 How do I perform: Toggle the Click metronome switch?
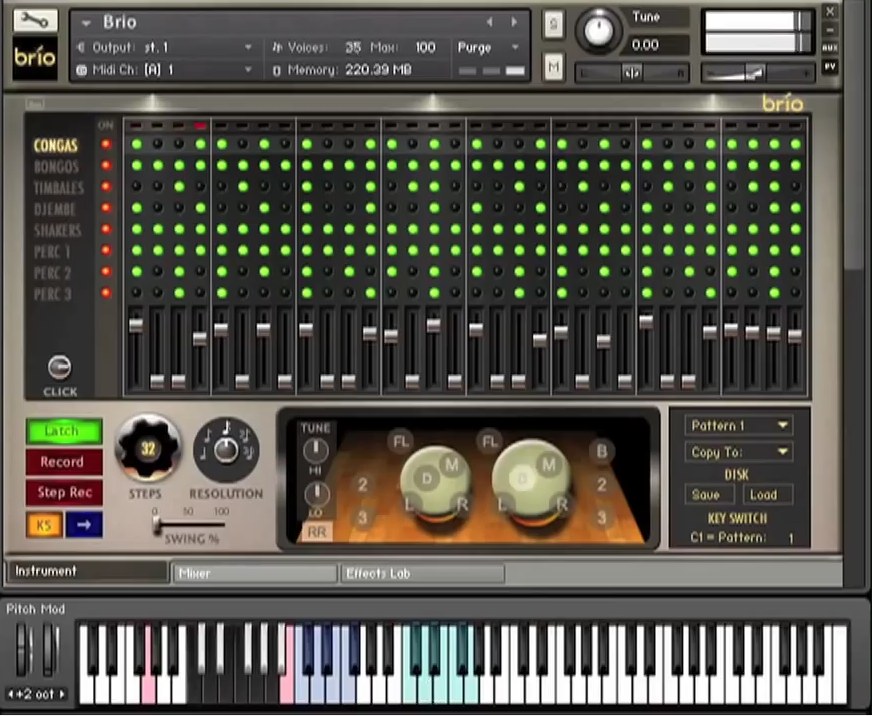pos(60,367)
